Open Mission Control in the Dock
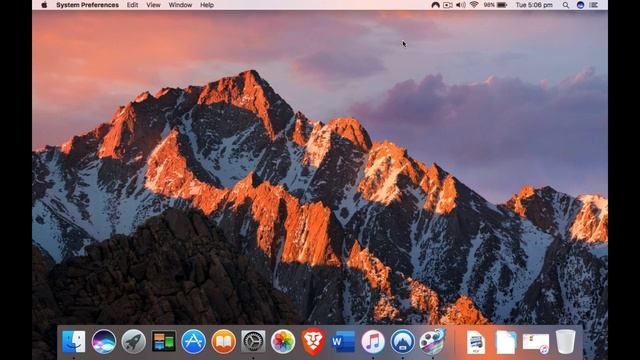Viewport: 640px width, 360px height. tap(164, 341)
